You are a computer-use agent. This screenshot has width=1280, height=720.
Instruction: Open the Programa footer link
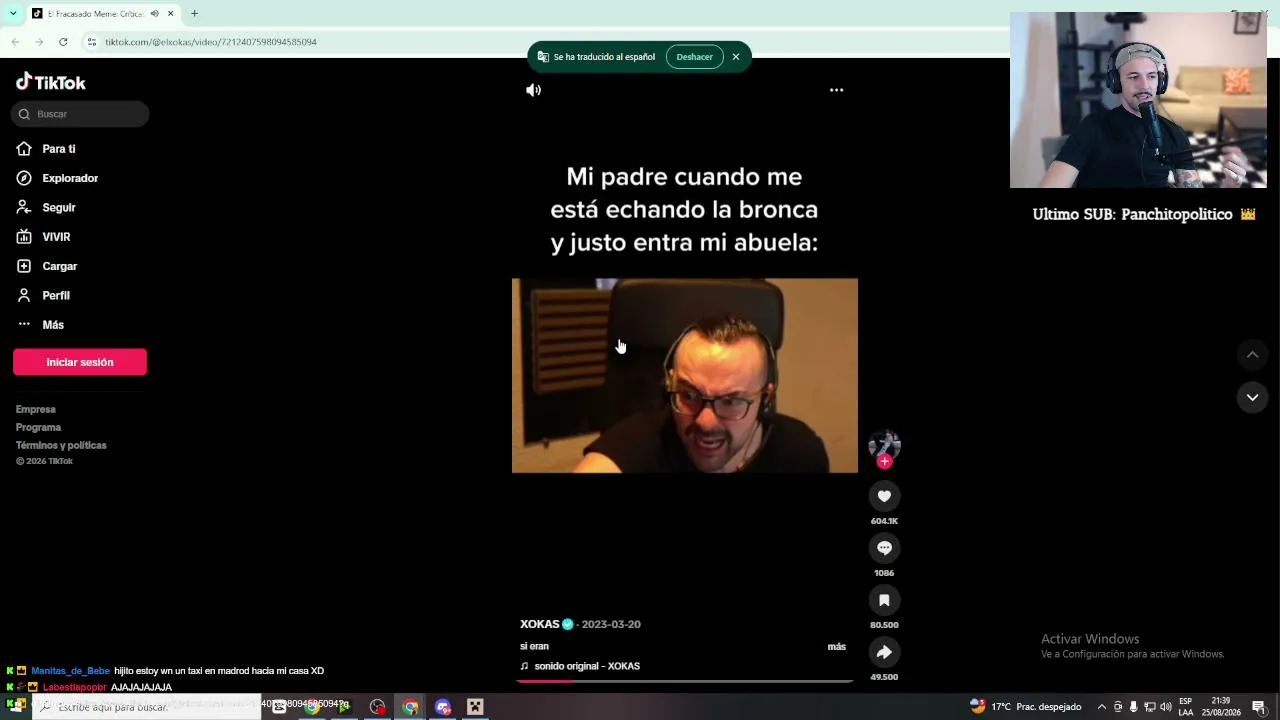point(38,427)
